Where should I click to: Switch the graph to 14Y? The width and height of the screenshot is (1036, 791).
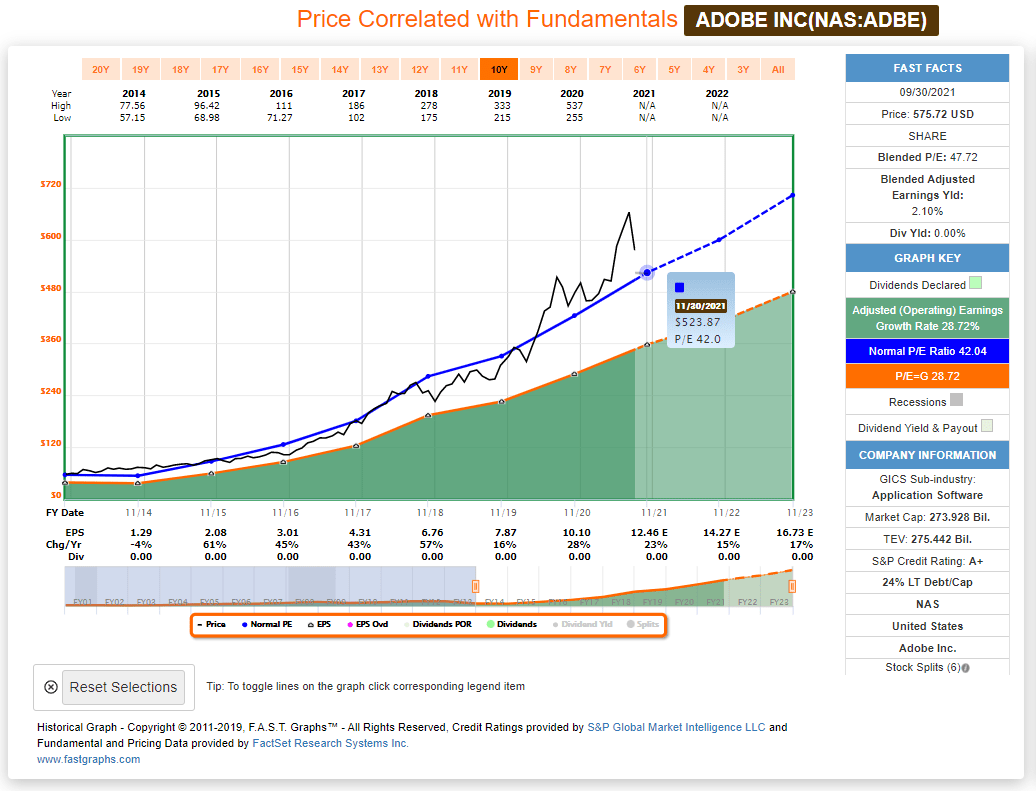coord(340,69)
